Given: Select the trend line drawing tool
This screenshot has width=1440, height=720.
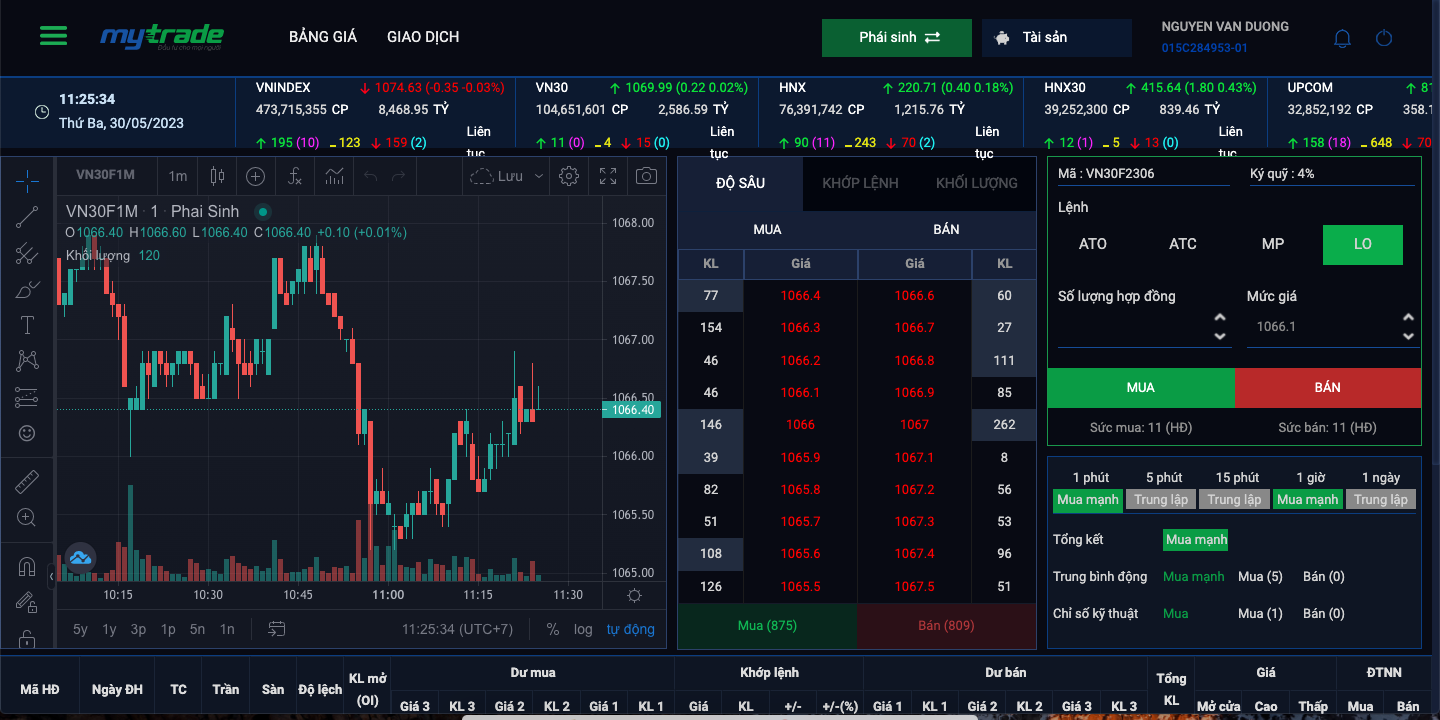Looking at the screenshot, I should click(x=27, y=216).
